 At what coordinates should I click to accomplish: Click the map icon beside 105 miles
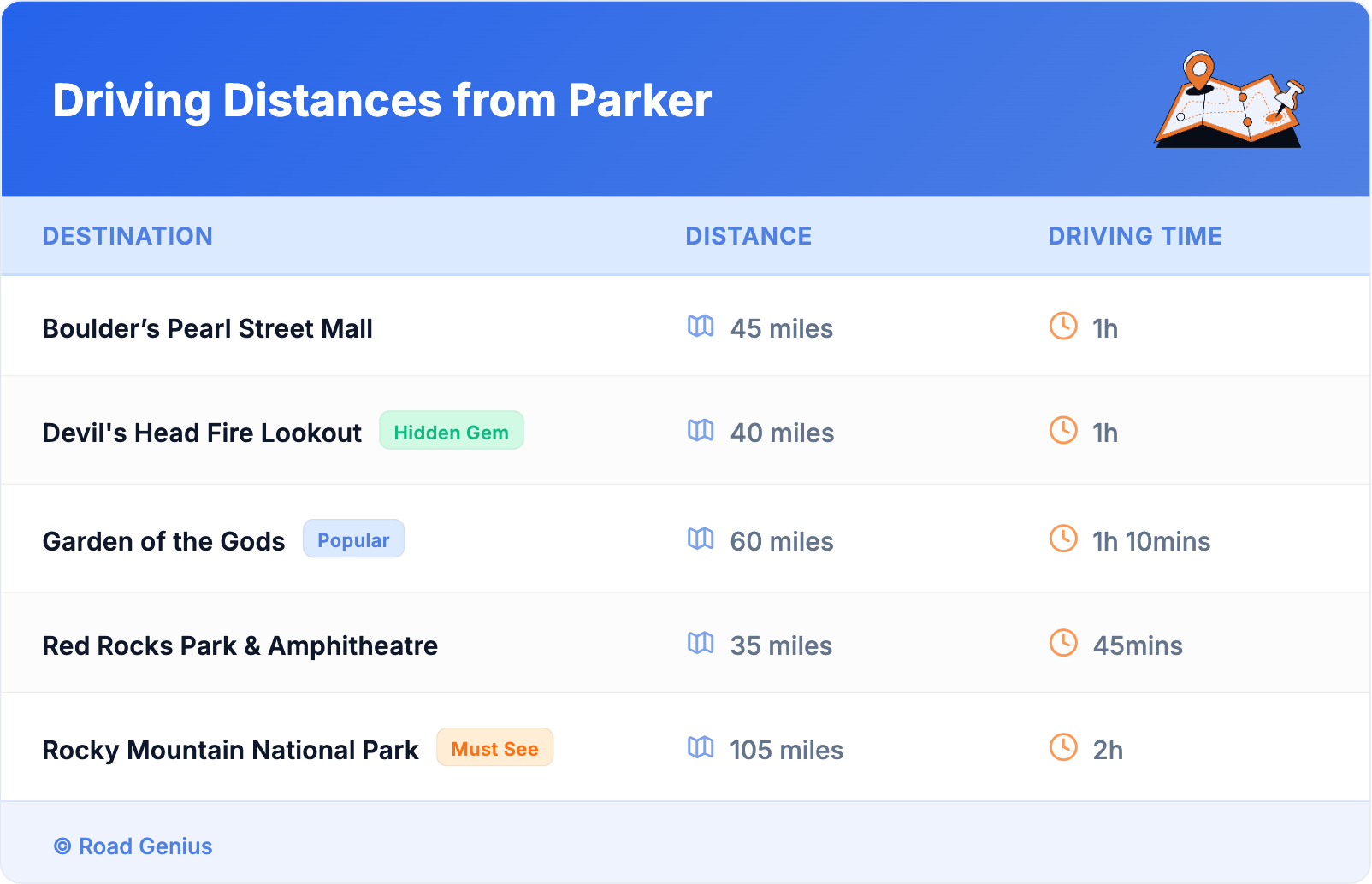[x=701, y=748]
